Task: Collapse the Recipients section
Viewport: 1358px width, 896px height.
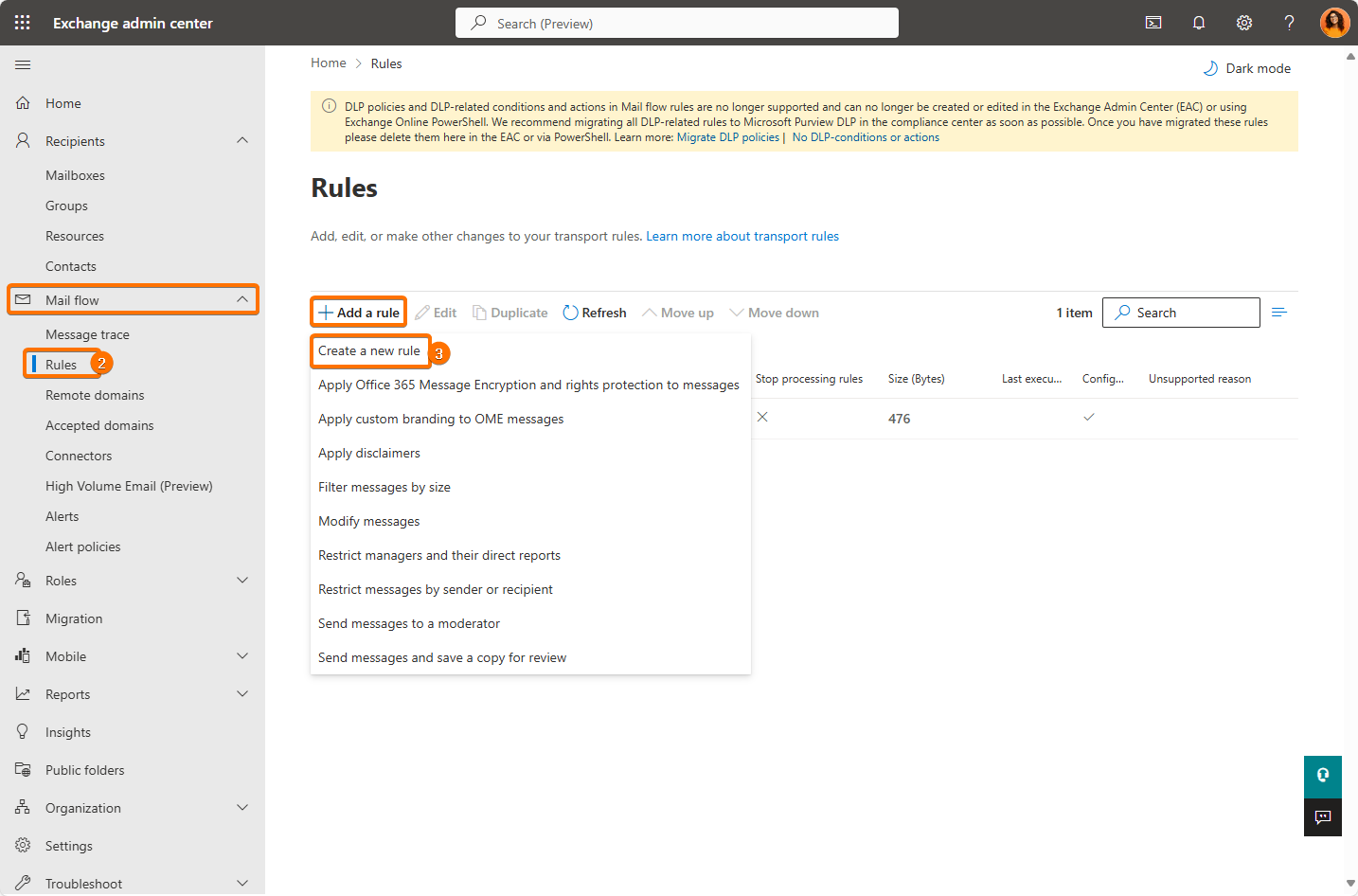Action: (242, 141)
